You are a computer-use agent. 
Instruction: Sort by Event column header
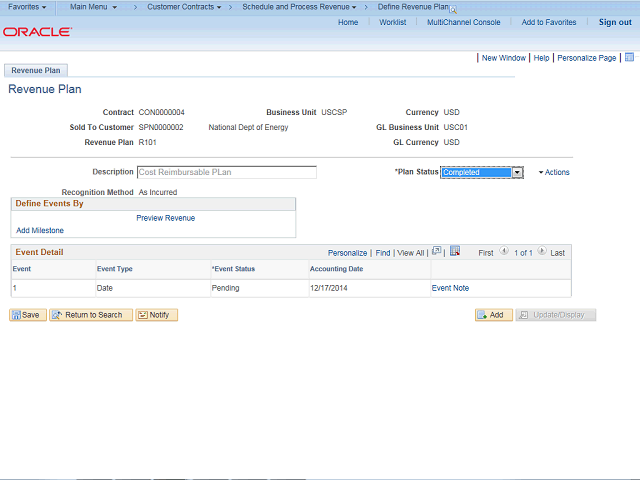point(22,269)
